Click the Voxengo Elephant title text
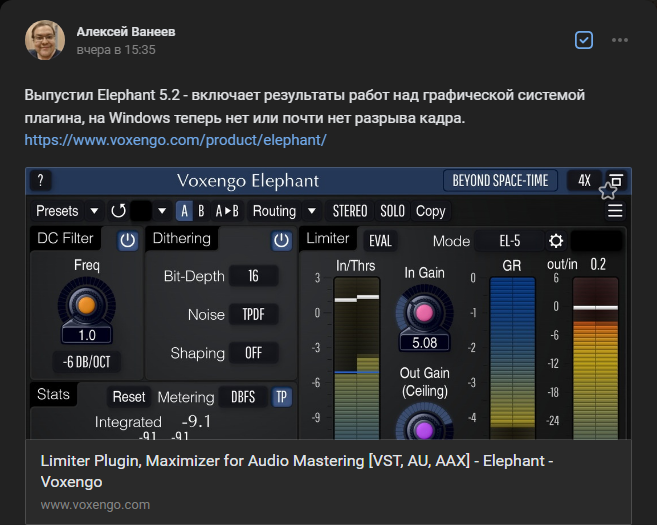 (x=248, y=181)
